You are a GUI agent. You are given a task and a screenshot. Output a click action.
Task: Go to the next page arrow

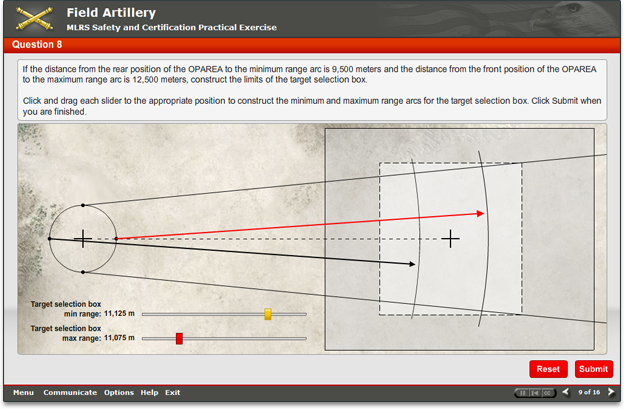tap(611, 392)
